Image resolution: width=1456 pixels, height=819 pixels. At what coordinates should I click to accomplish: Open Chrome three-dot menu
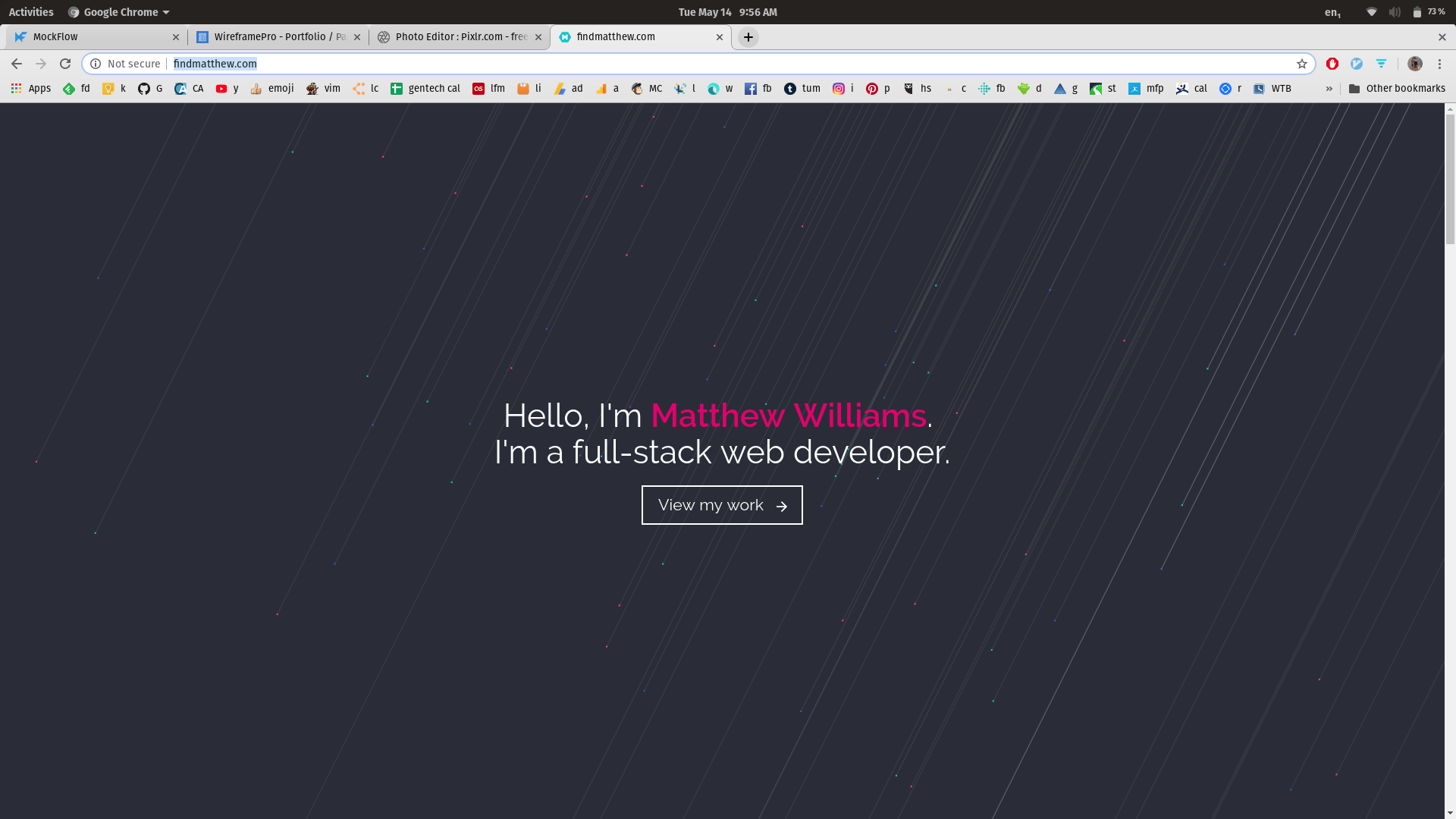(x=1440, y=64)
